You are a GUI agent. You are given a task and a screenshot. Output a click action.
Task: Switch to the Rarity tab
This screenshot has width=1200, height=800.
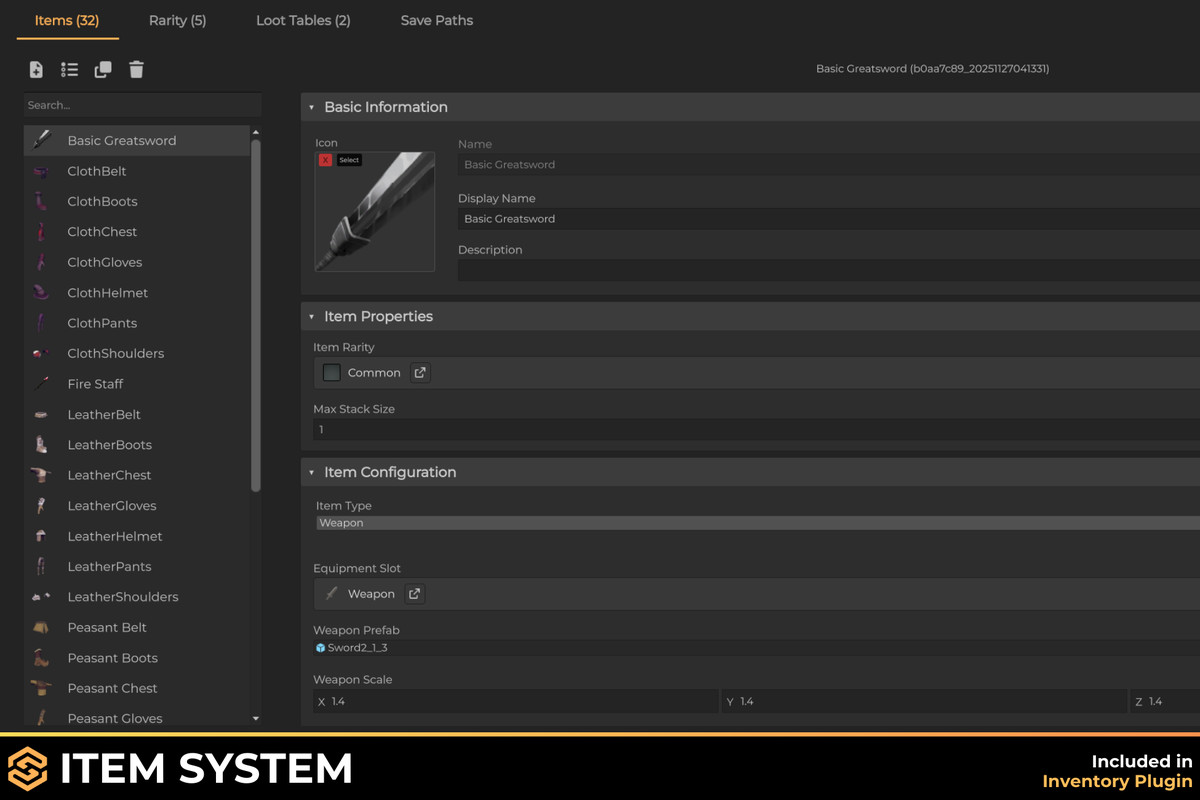[x=177, y=20]
